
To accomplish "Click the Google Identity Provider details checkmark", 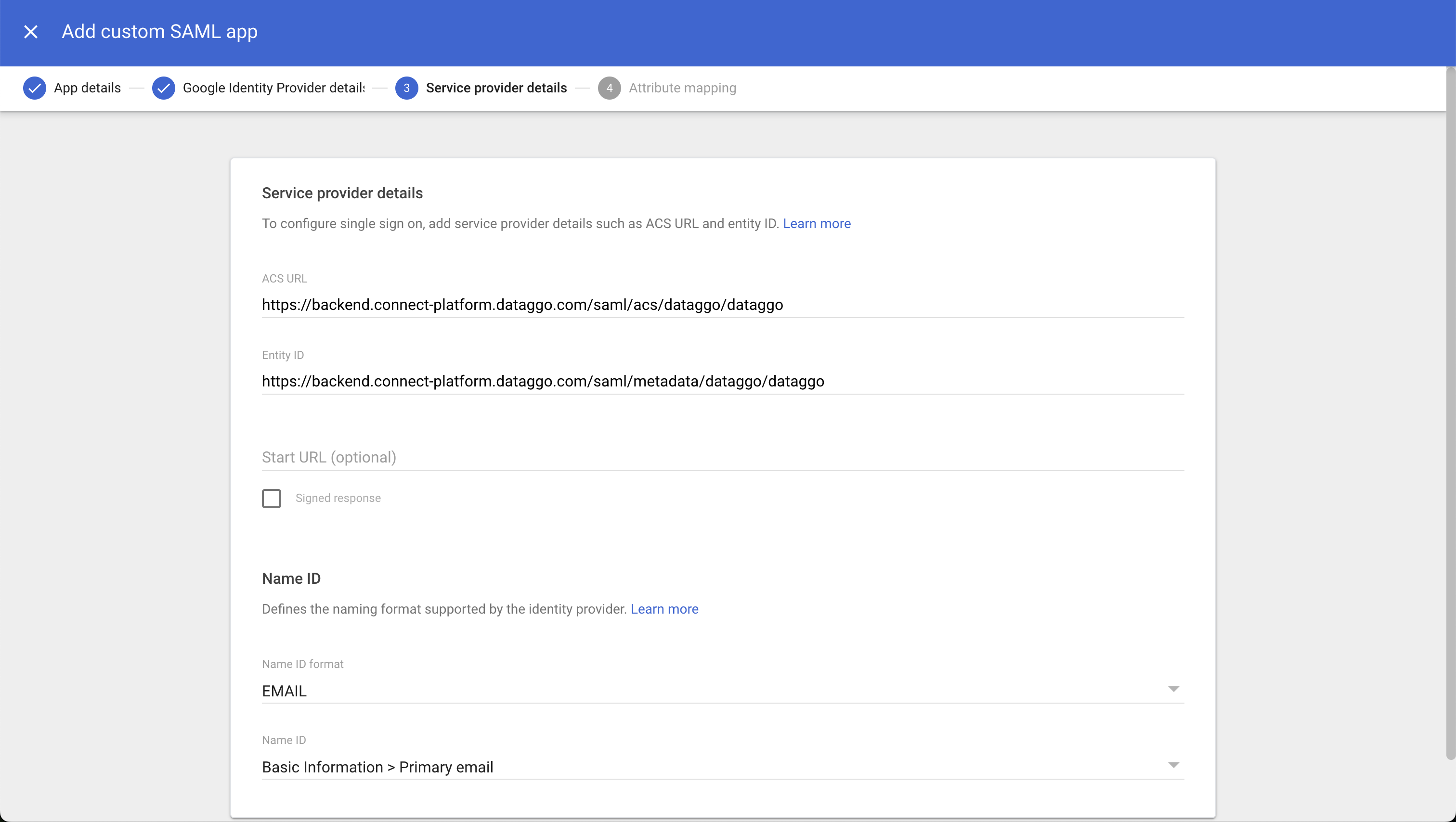I will [163, 88].
